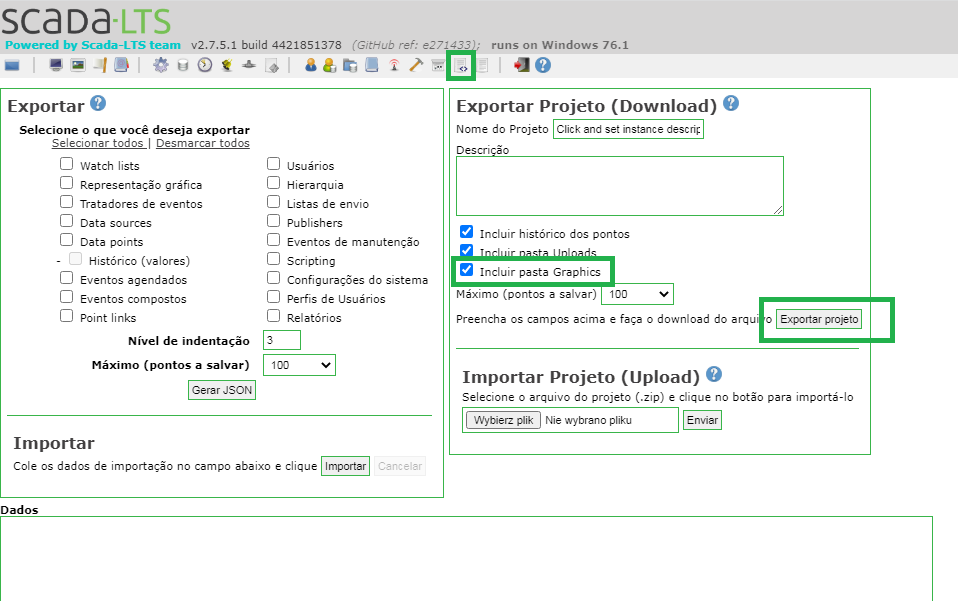Click Selecionar todos link
The width and height of the screenshot is (958, 601).
coord(98,143)
